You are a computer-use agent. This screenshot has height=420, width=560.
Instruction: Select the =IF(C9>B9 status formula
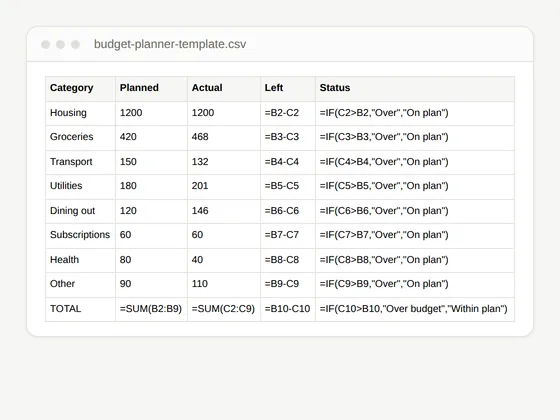click(415, 284)
